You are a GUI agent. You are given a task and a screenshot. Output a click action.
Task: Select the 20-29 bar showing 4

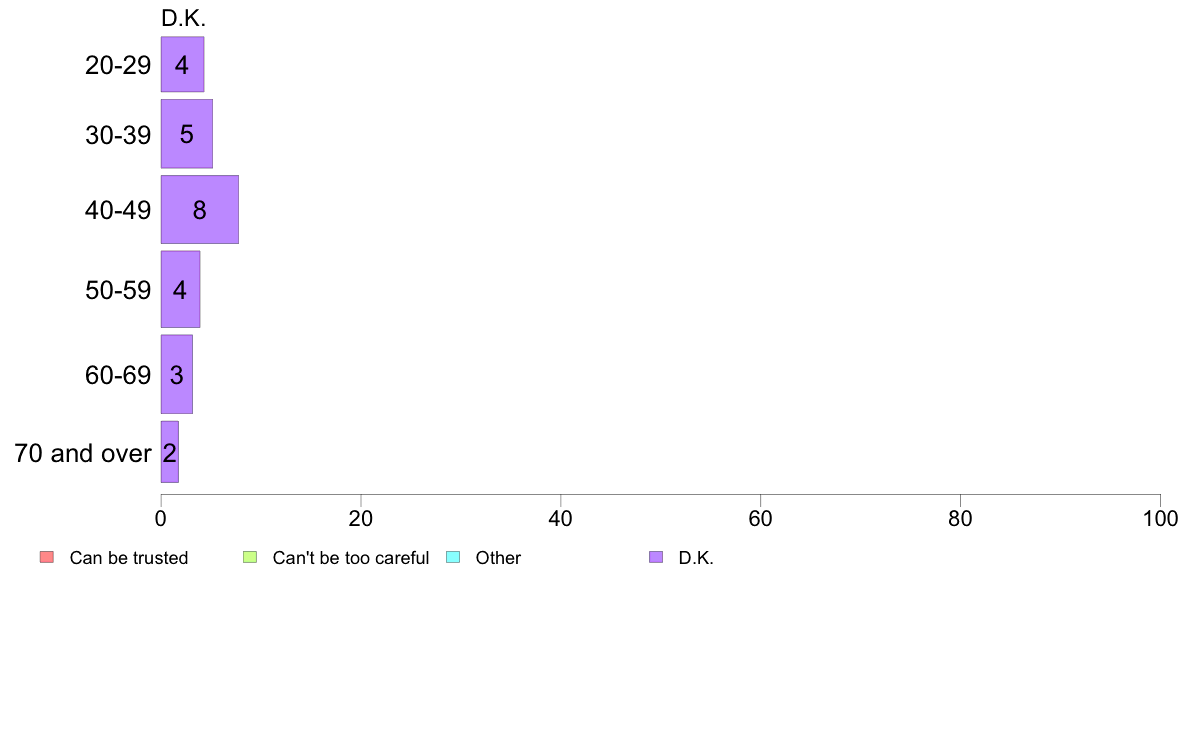pyautogui.click(x=183, y=64)
